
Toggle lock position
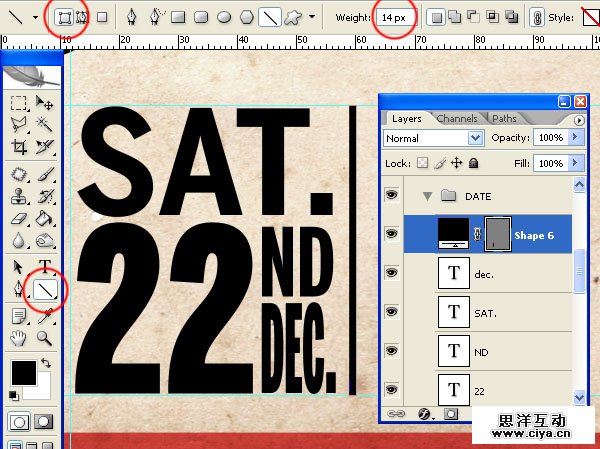click(457, 163)
